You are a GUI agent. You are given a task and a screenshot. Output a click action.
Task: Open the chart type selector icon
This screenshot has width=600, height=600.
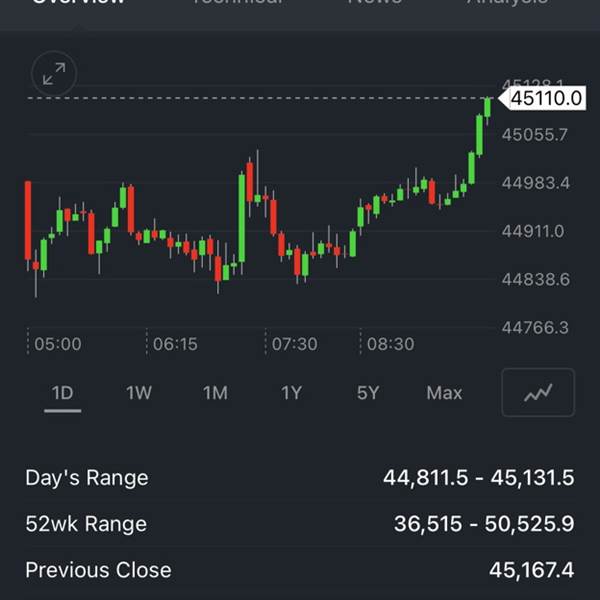[x=538, y=393]
